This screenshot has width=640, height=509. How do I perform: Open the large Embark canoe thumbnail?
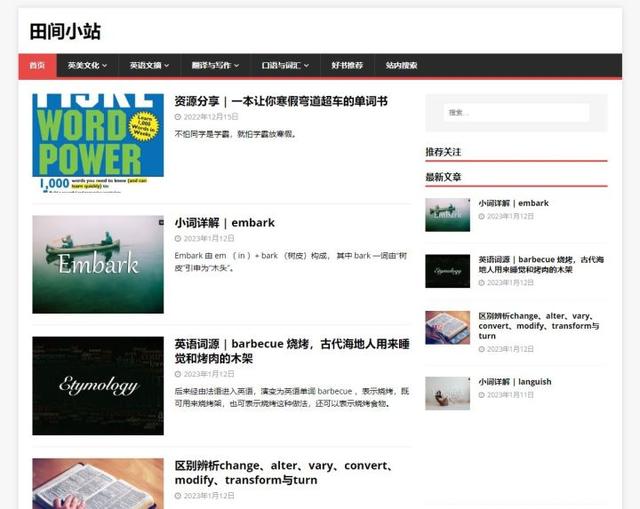point(98,265)
